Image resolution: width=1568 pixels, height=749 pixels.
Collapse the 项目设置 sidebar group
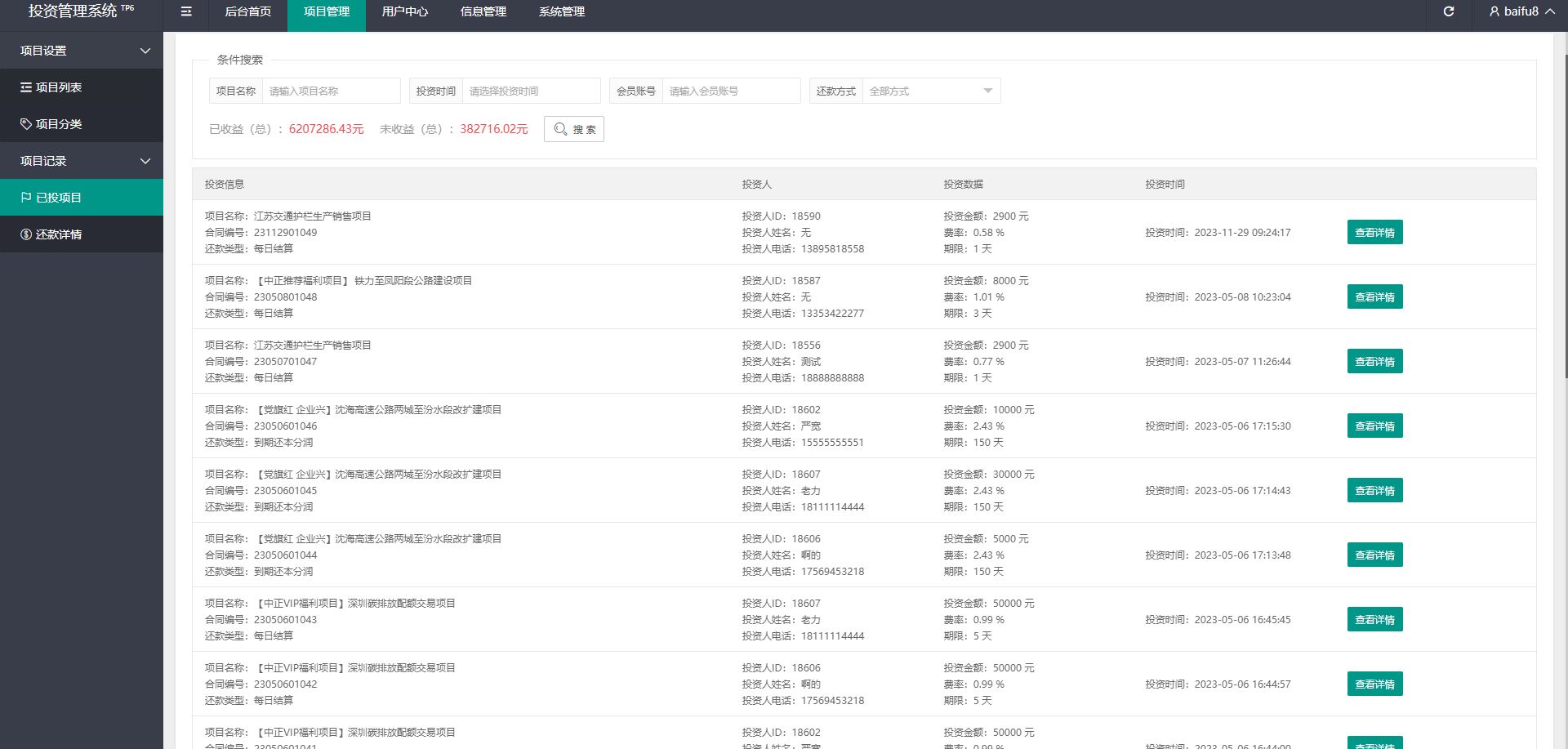[145, 51]
